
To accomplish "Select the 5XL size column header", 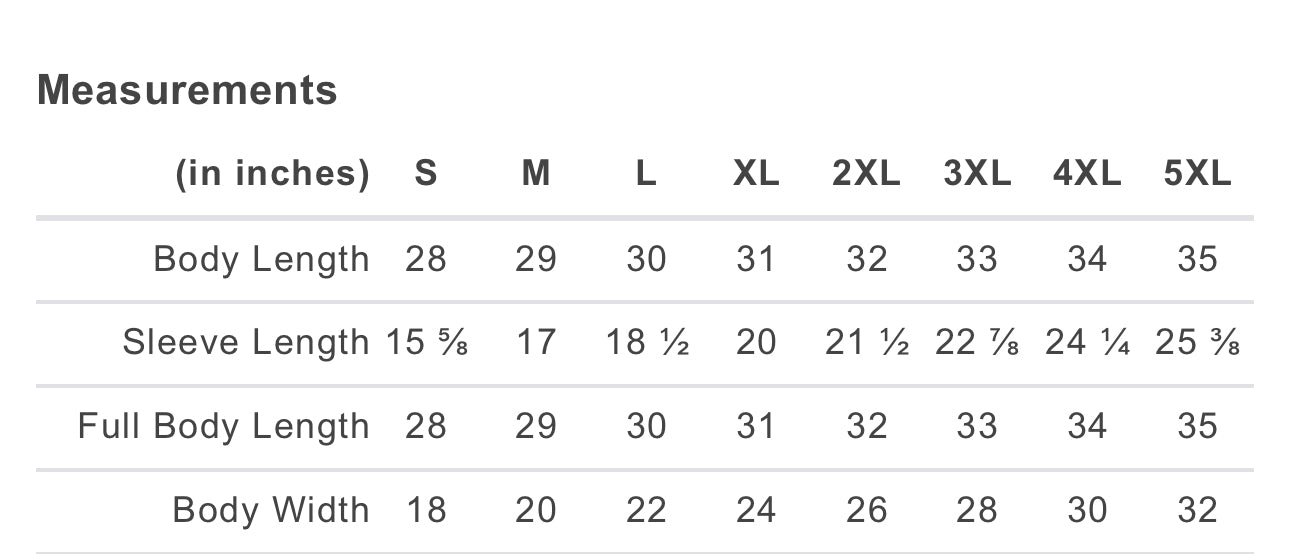I will pos(1197,174).
